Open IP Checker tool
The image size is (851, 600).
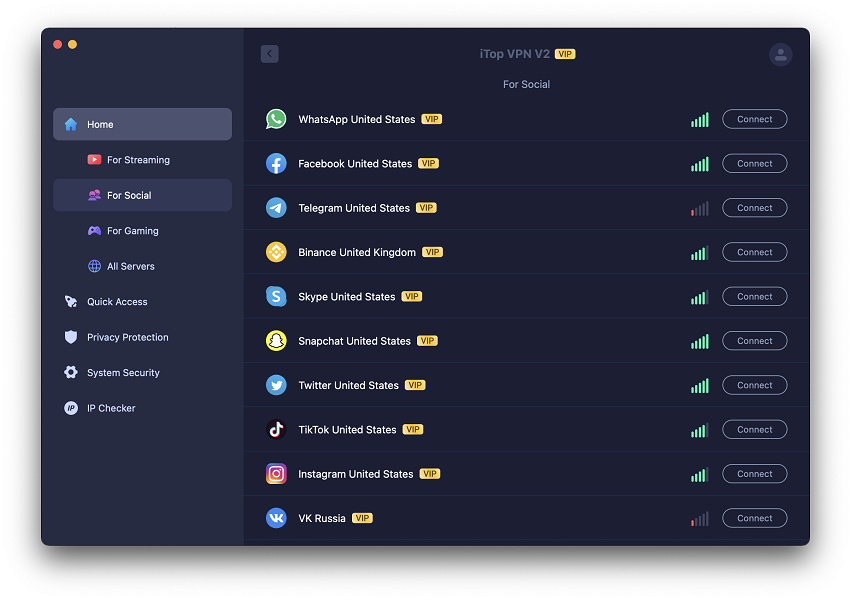tap(142, 408)
